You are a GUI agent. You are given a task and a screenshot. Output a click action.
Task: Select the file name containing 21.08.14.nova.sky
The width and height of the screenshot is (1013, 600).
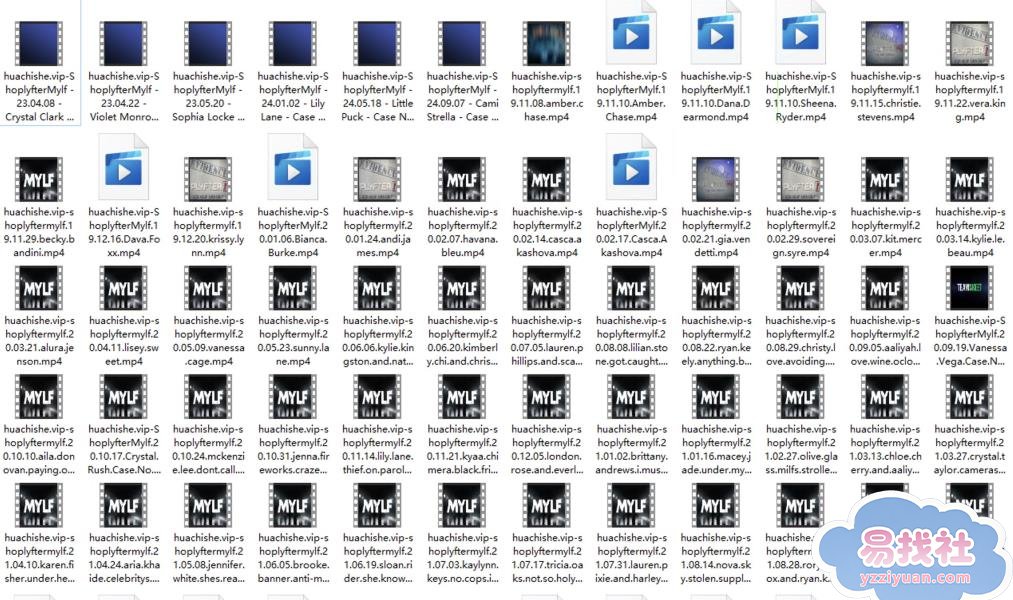click(716, 557)
